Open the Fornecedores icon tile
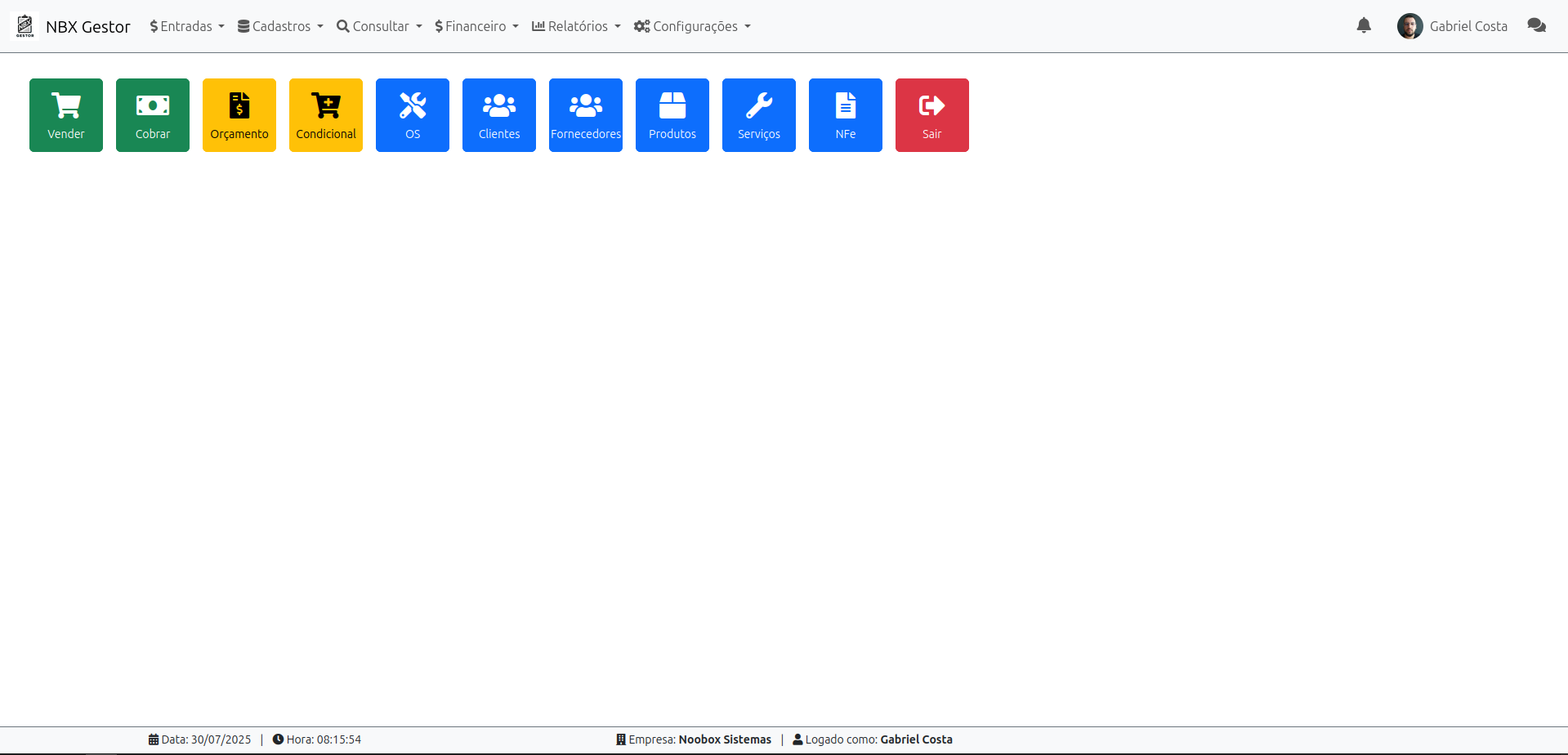 point(585,114)
